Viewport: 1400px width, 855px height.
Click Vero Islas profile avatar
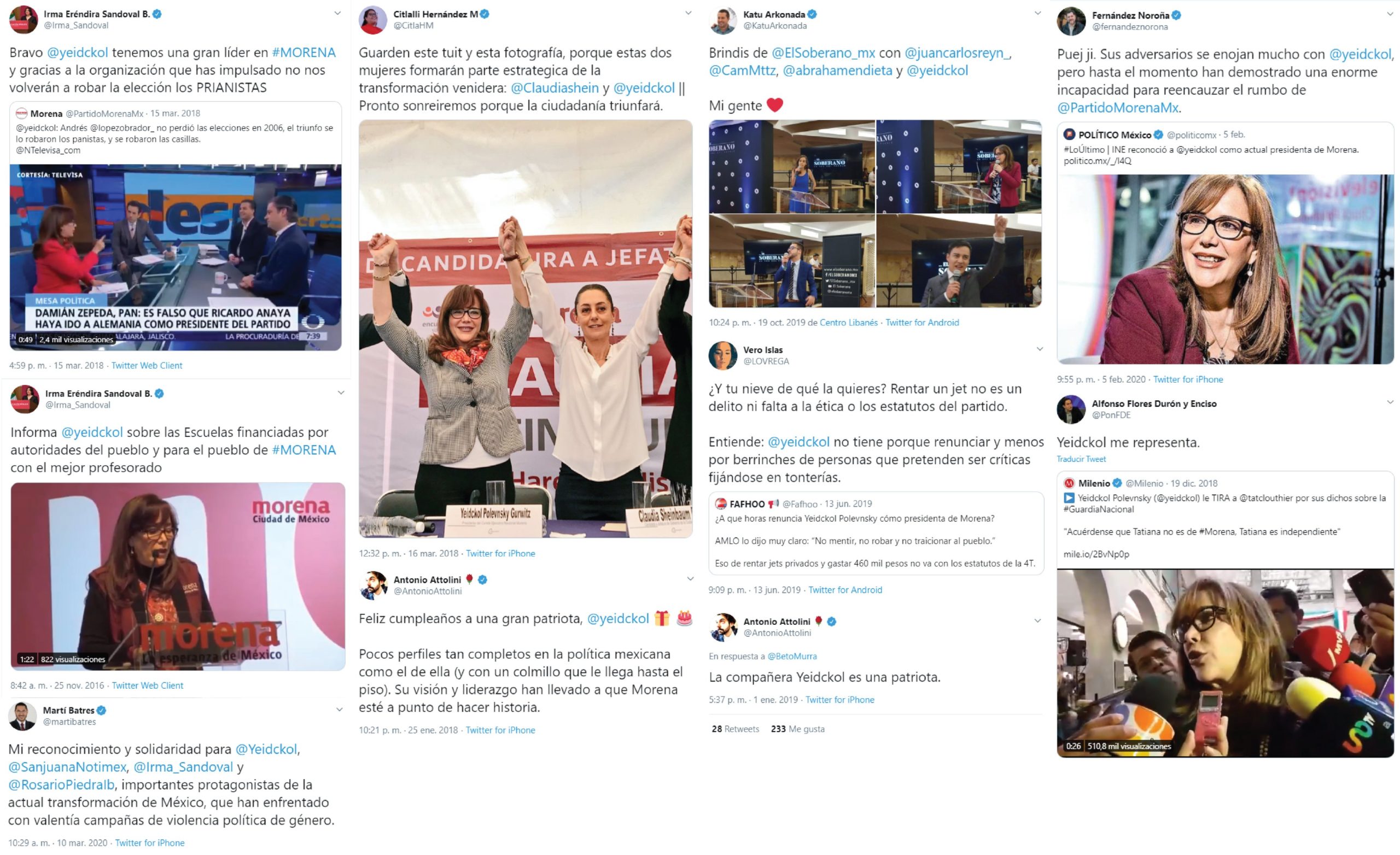coord(723,356)
